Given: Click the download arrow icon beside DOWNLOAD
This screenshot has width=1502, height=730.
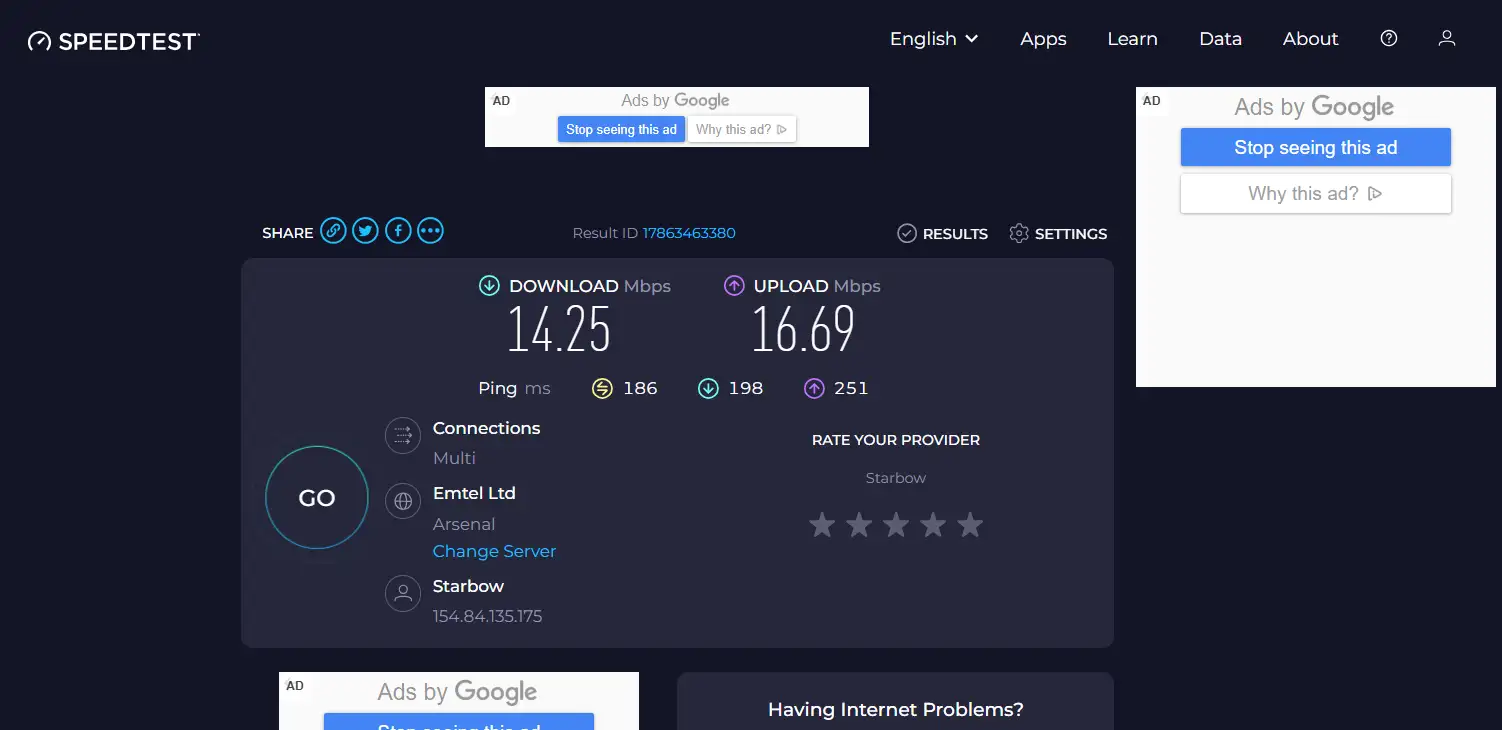Looking at the screenshot, I should point(489,286).
